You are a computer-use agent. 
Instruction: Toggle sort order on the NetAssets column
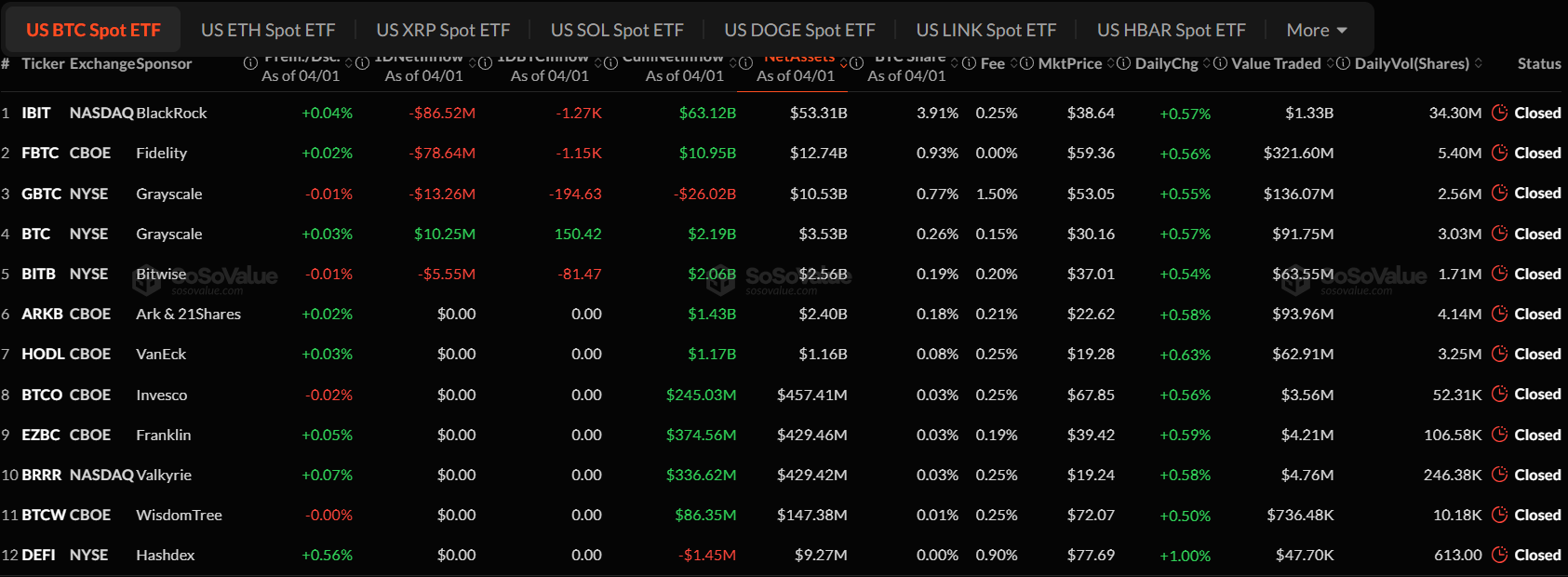(844, 63)
